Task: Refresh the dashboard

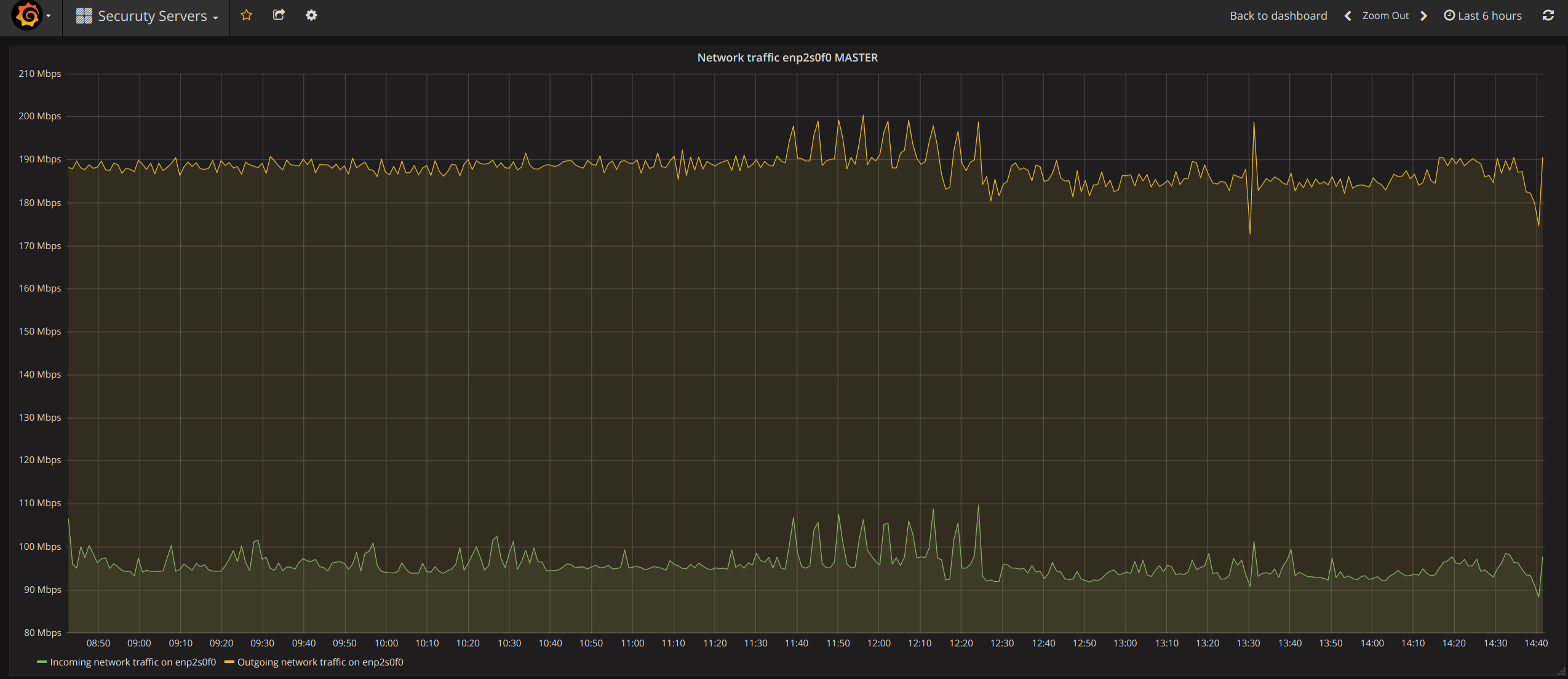Action: point(1548,15)
